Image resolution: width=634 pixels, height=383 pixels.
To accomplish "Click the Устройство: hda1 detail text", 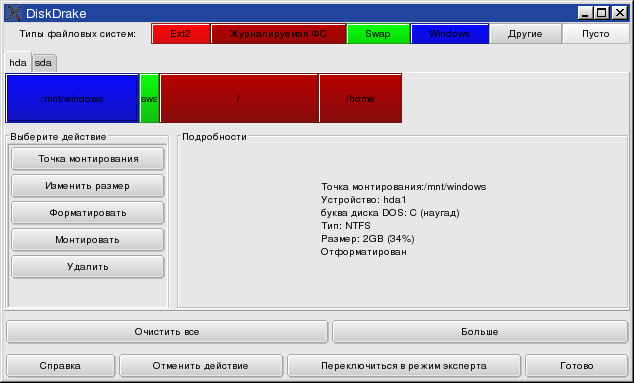I will tap(363, 200).
